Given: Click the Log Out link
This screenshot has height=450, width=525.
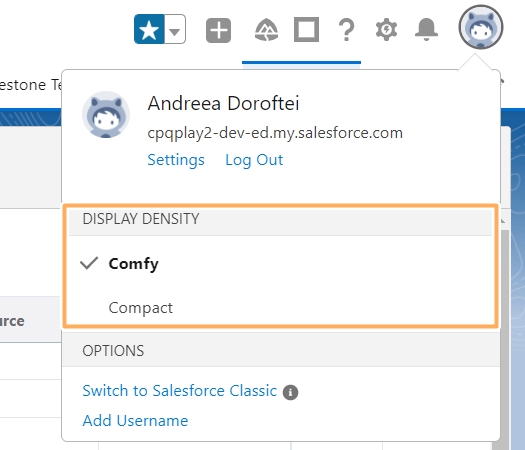Looking at the screenshot, I should coord(254,160).
